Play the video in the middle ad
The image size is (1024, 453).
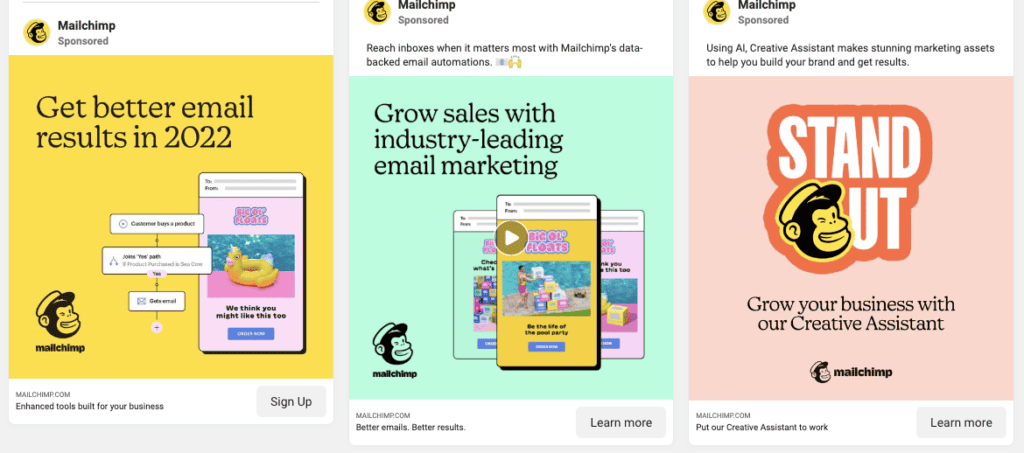511,238
